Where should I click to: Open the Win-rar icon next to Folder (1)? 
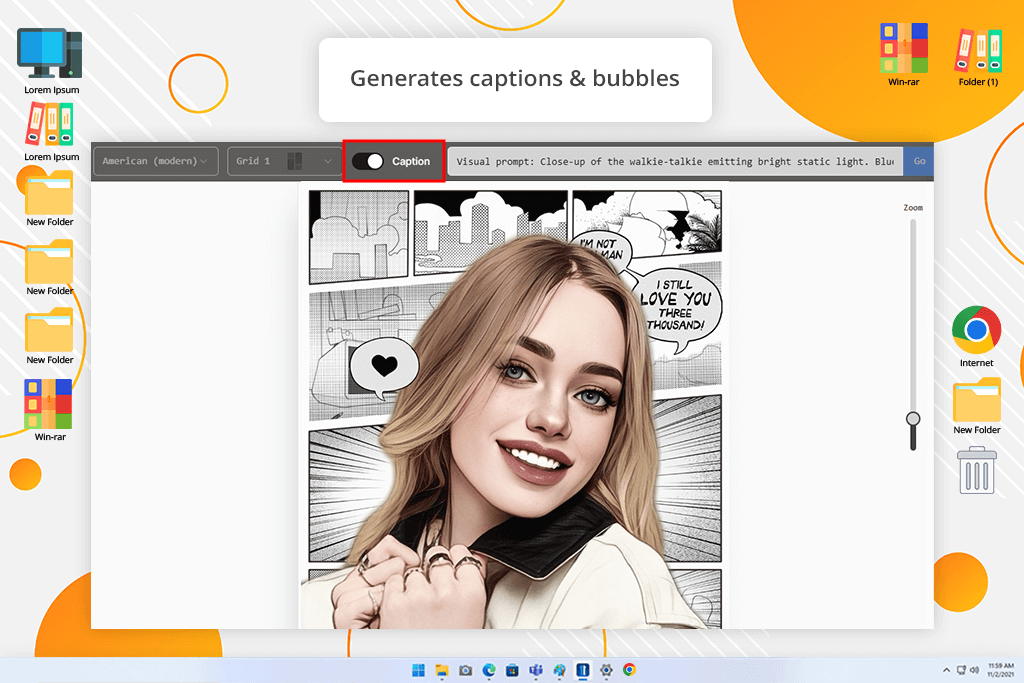click(904, 54)
